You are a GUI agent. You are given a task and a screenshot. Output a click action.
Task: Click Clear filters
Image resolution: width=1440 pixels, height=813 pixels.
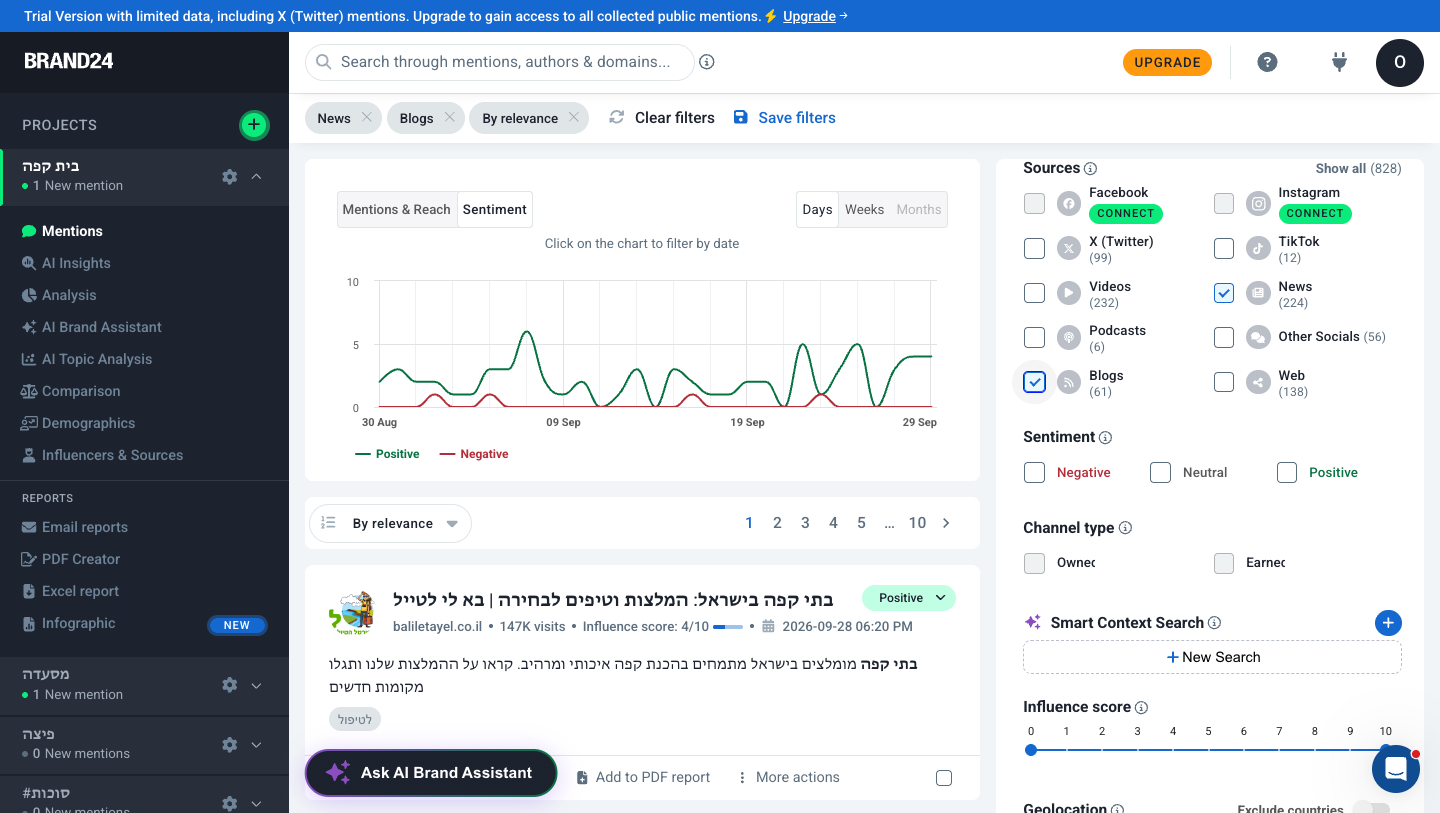(662, 117)
